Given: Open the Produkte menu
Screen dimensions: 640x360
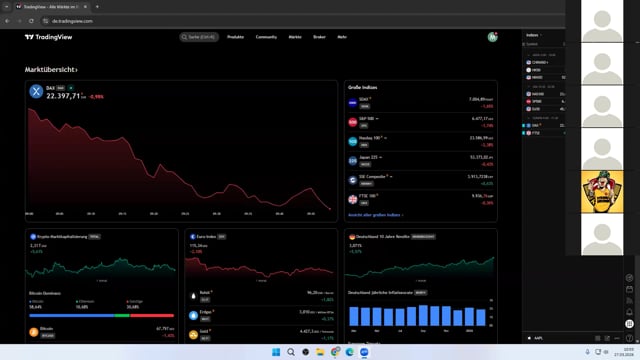Looking at the screenshot, I should (x=236, y=37).
